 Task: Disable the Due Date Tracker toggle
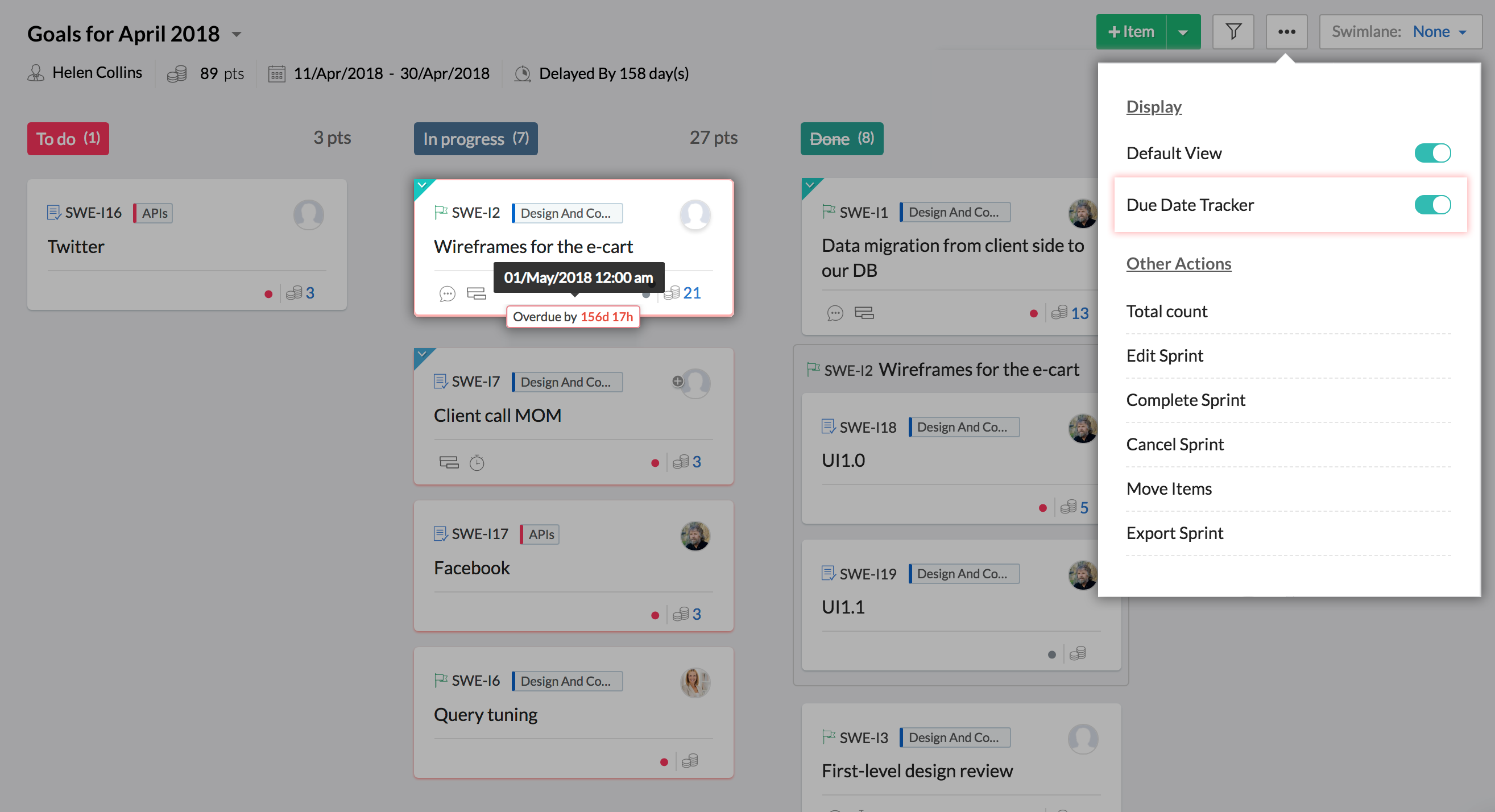tap(1432, 205)
